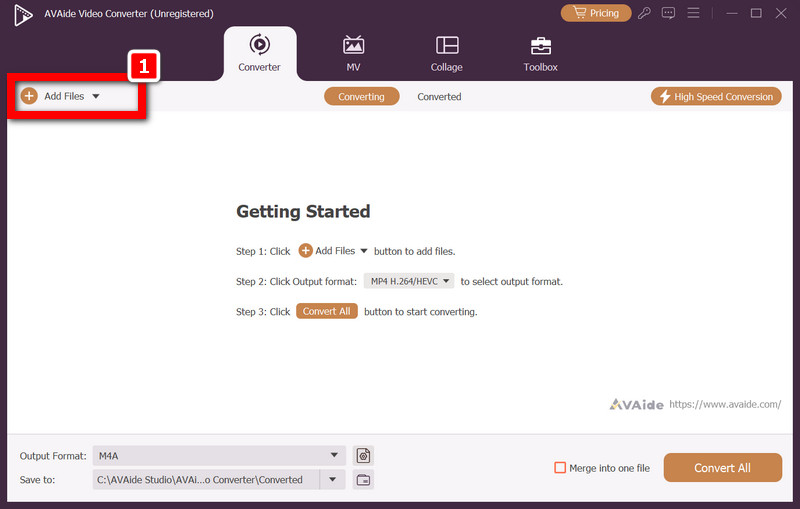Image resolution: width=800 pixels, height=509 pixels.
Task: Switch to the MV tab
Action: point(353,54)
